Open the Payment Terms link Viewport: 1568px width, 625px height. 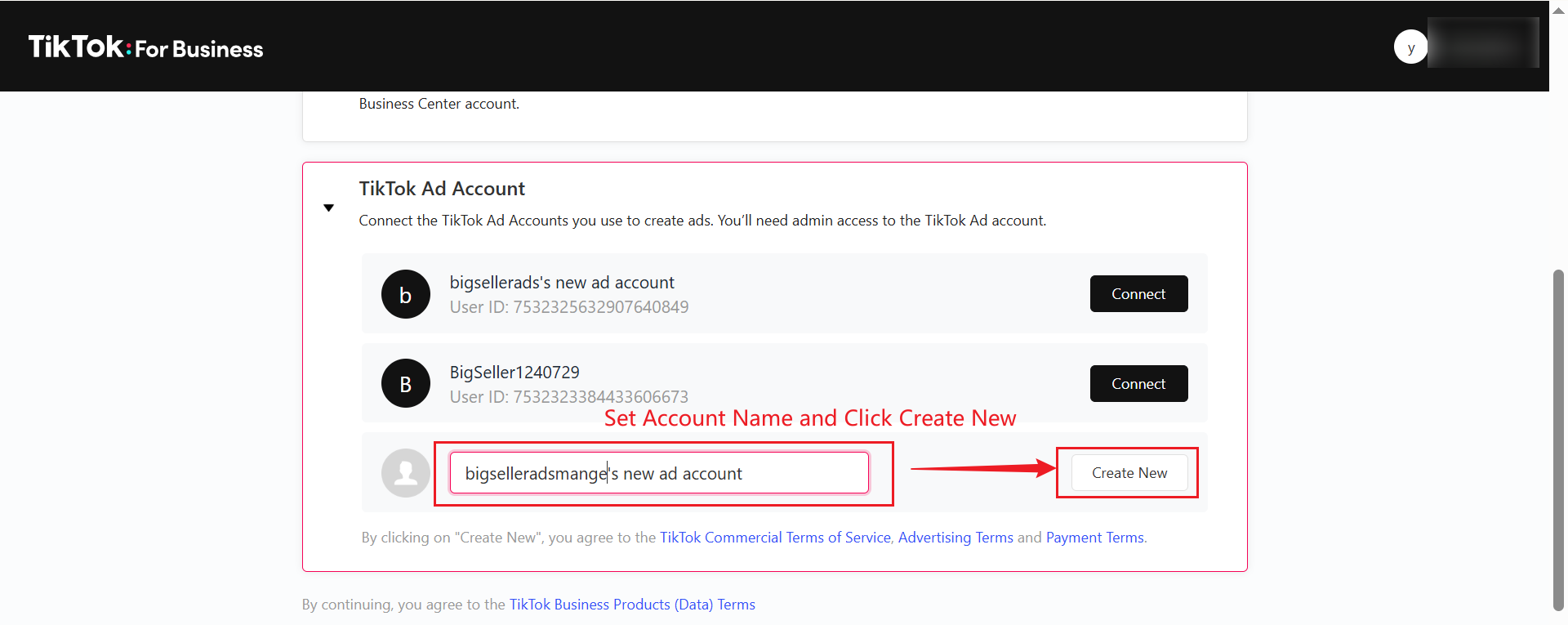click(x=1095, y=538)
